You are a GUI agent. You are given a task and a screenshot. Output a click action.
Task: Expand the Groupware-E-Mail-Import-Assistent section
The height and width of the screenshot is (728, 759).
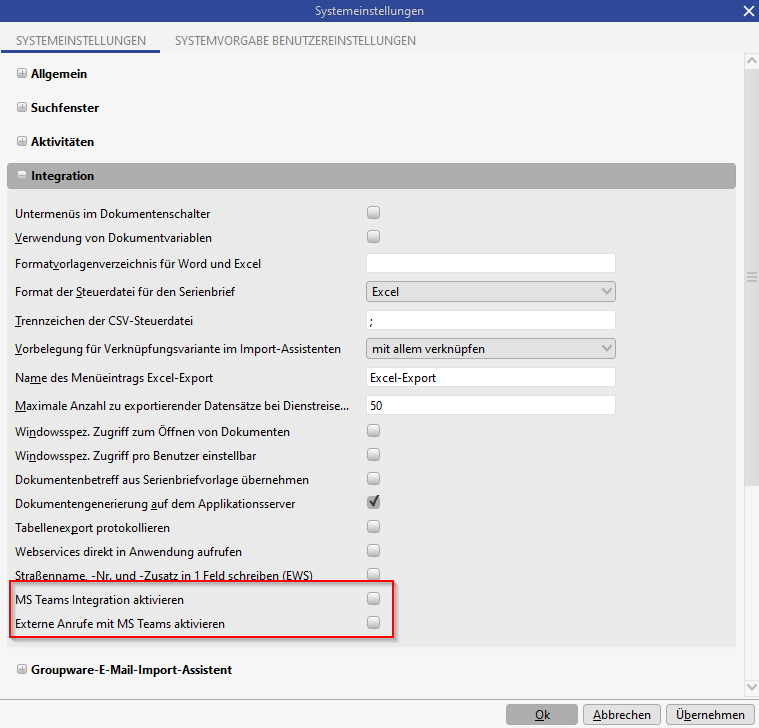click(x=22, y=670)
